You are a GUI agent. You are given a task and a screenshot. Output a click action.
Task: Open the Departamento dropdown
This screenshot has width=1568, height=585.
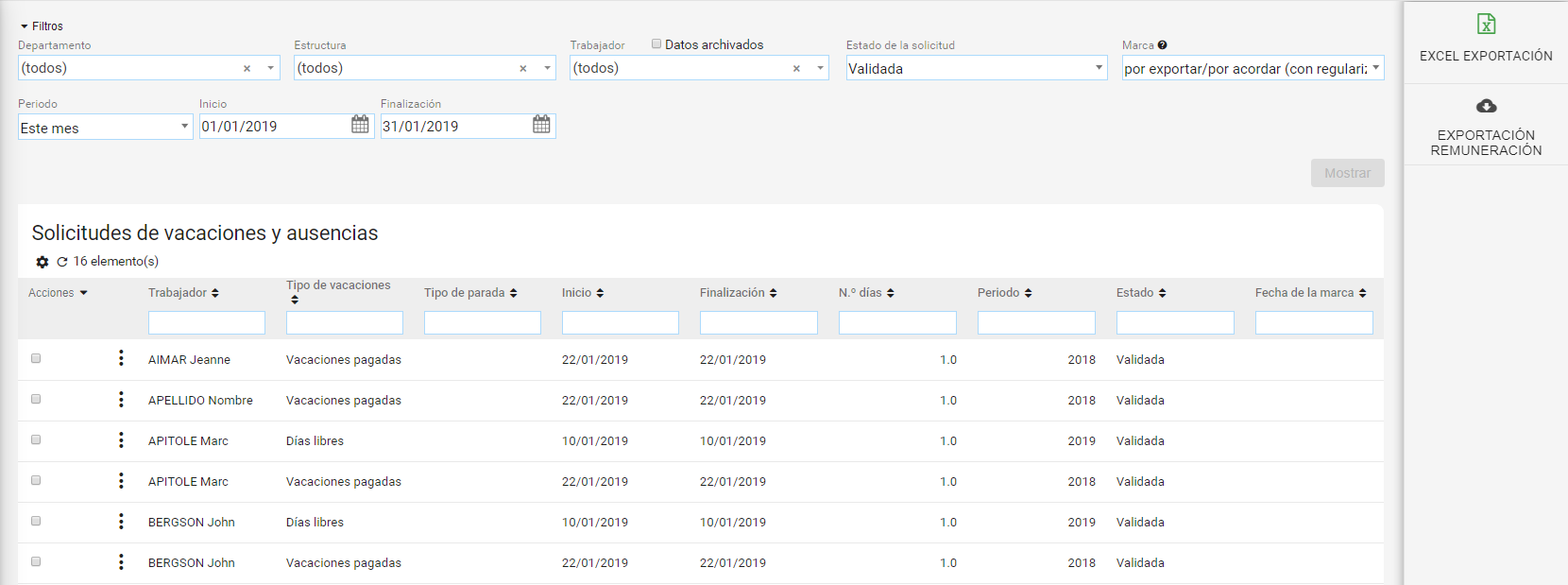pyautogui.click(x=271, y=68)
